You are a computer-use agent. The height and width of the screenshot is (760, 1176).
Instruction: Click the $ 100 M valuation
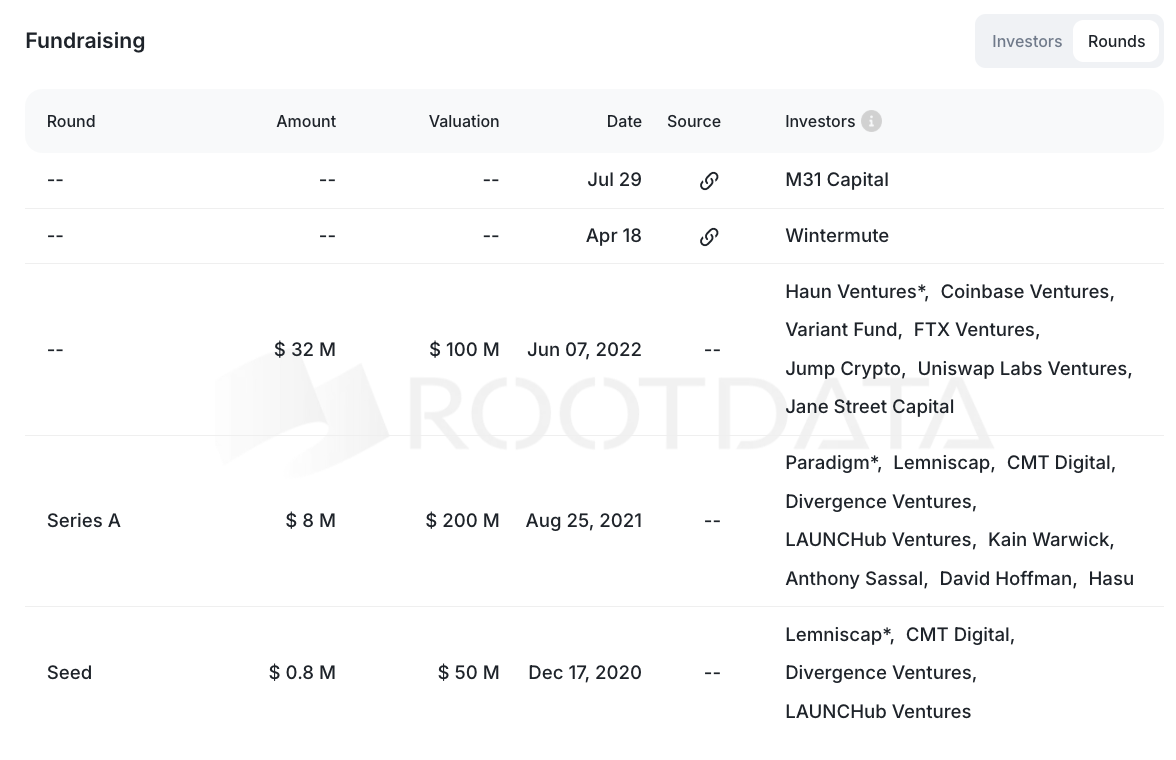(464, 349)
